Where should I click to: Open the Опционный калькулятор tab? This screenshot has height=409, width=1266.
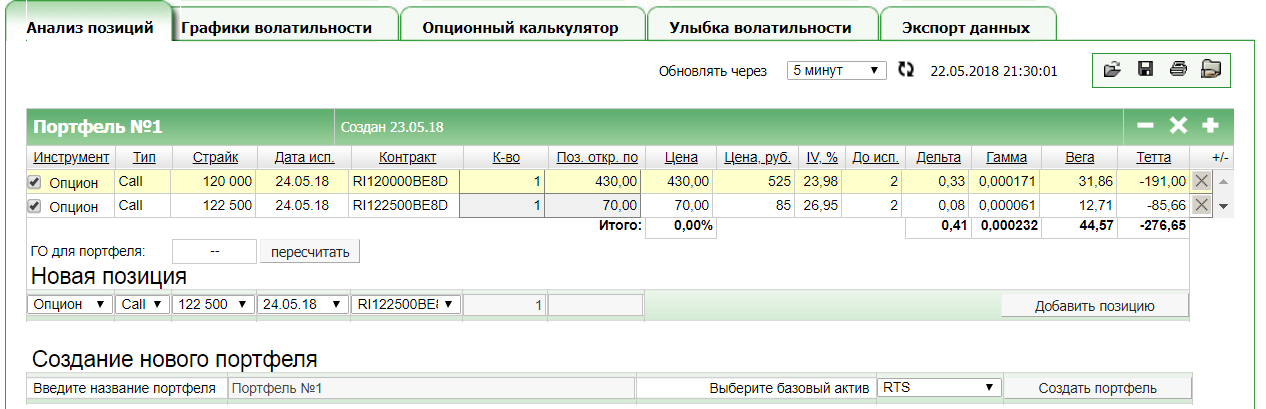tap(520, 28)
